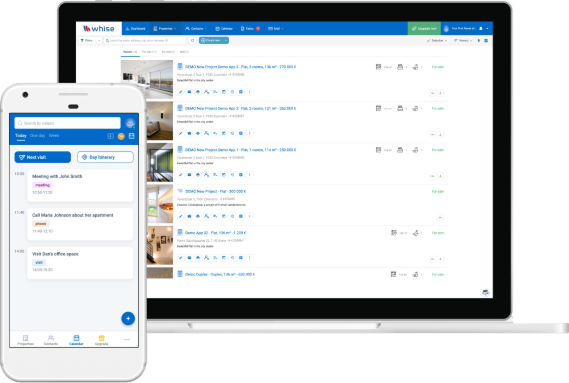Open the Calendar menu in top navigation
The width and height of the screenshot is (569, 383).
[224, 28]
